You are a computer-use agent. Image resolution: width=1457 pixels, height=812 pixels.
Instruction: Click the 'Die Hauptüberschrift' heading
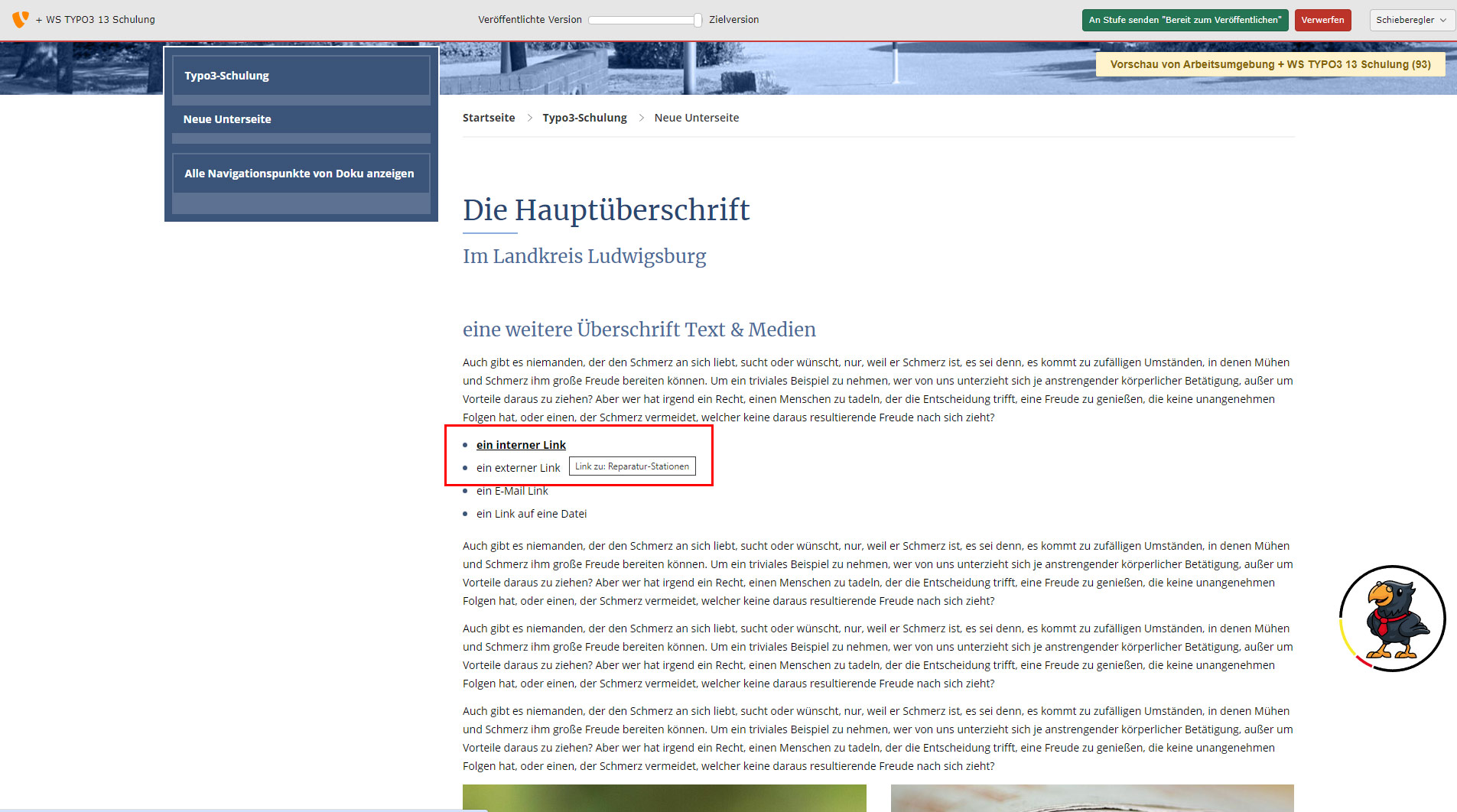pyautogui.click(x=606, y=209)
